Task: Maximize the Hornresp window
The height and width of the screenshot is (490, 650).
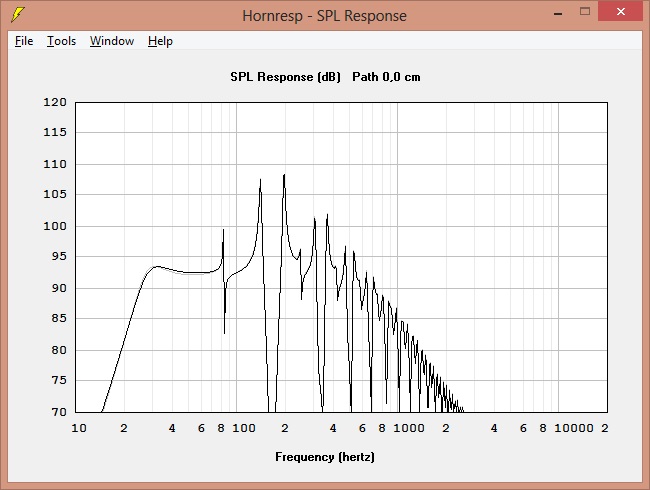Action: point(585,12)
